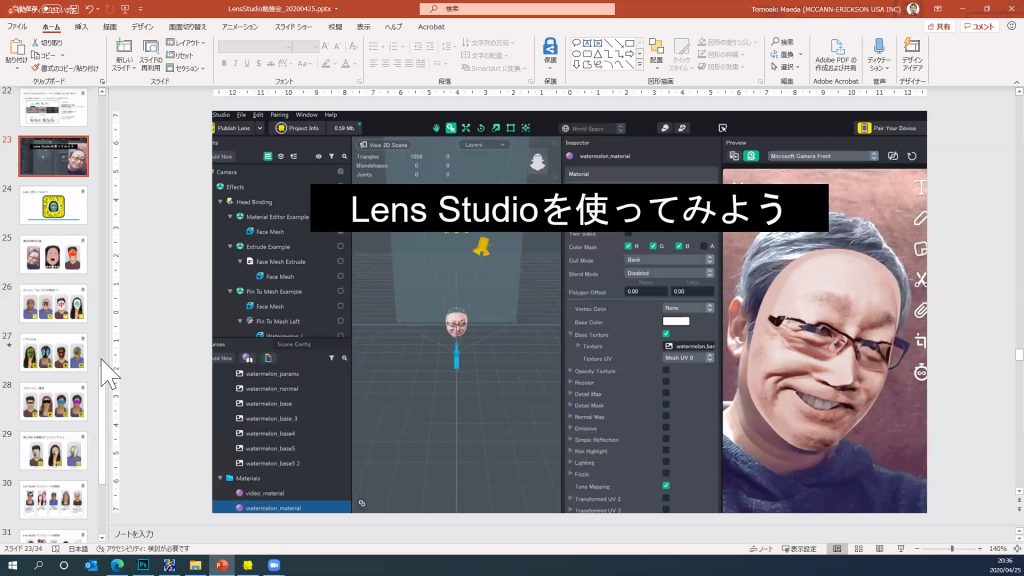The width and height of the screenshot is (1024, 576).
Task: Open the Replace (置換) dropdown arrow
Action: [x=801, y=54]
